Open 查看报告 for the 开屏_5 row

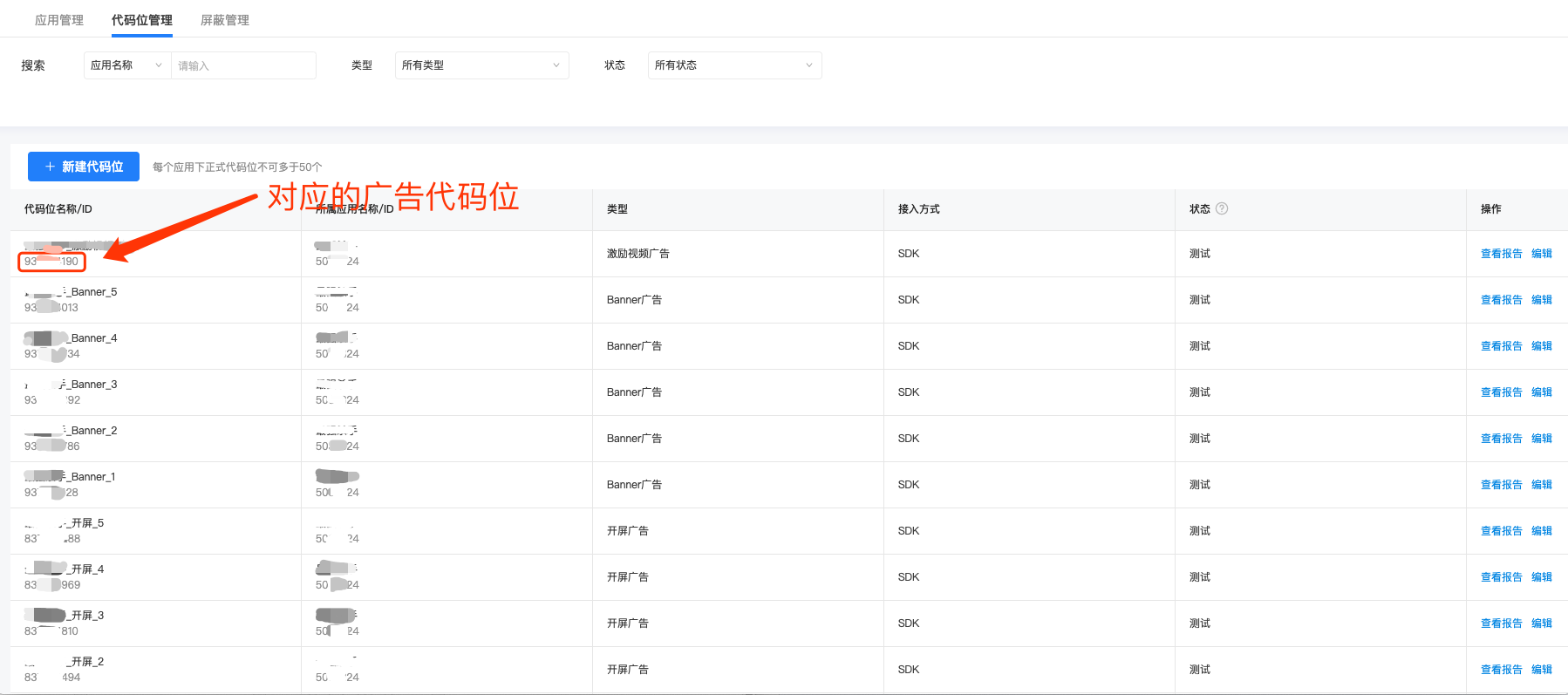[x=1501, y=531]
